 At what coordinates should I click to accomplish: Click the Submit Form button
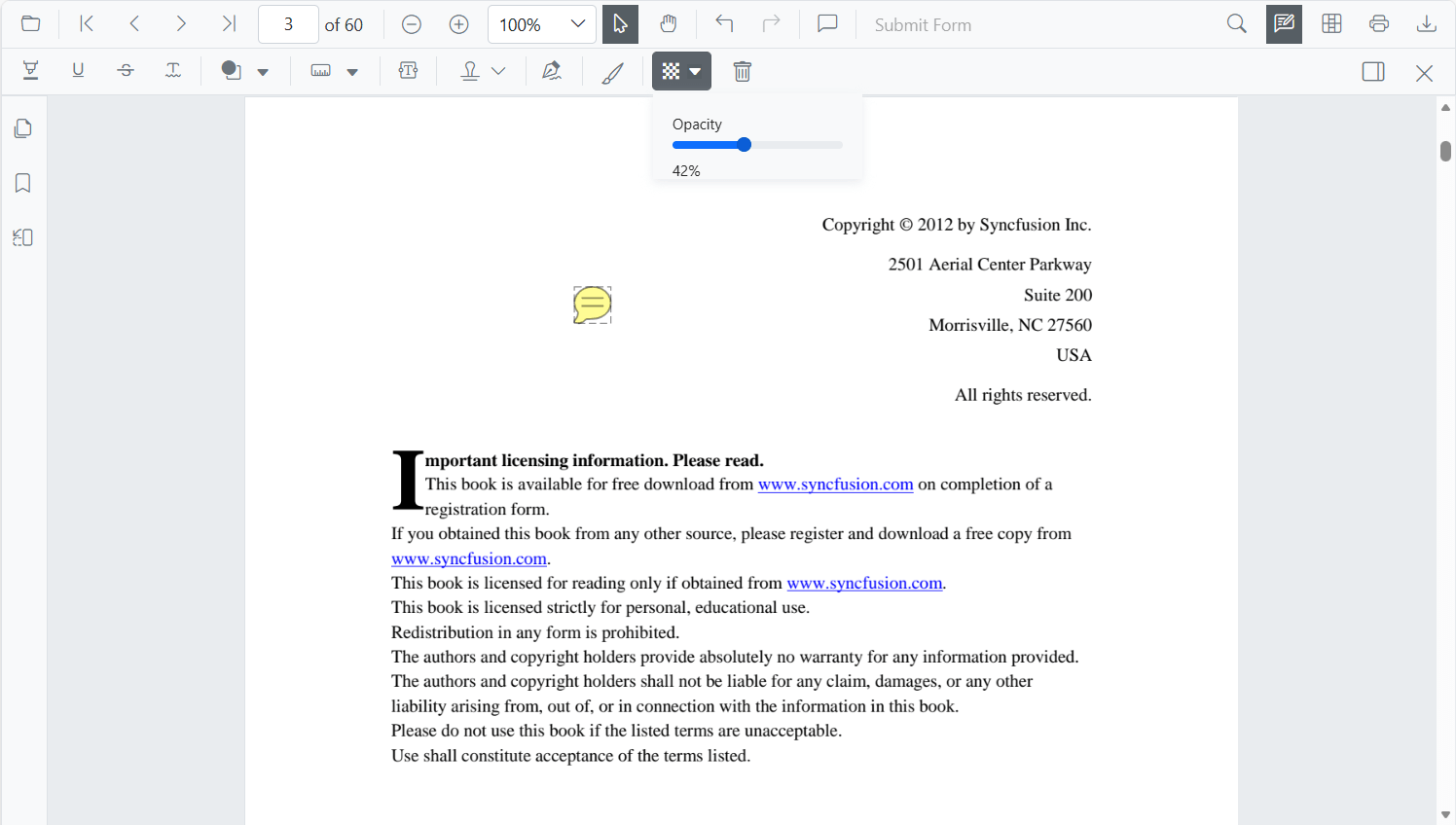tap(921, 23)
